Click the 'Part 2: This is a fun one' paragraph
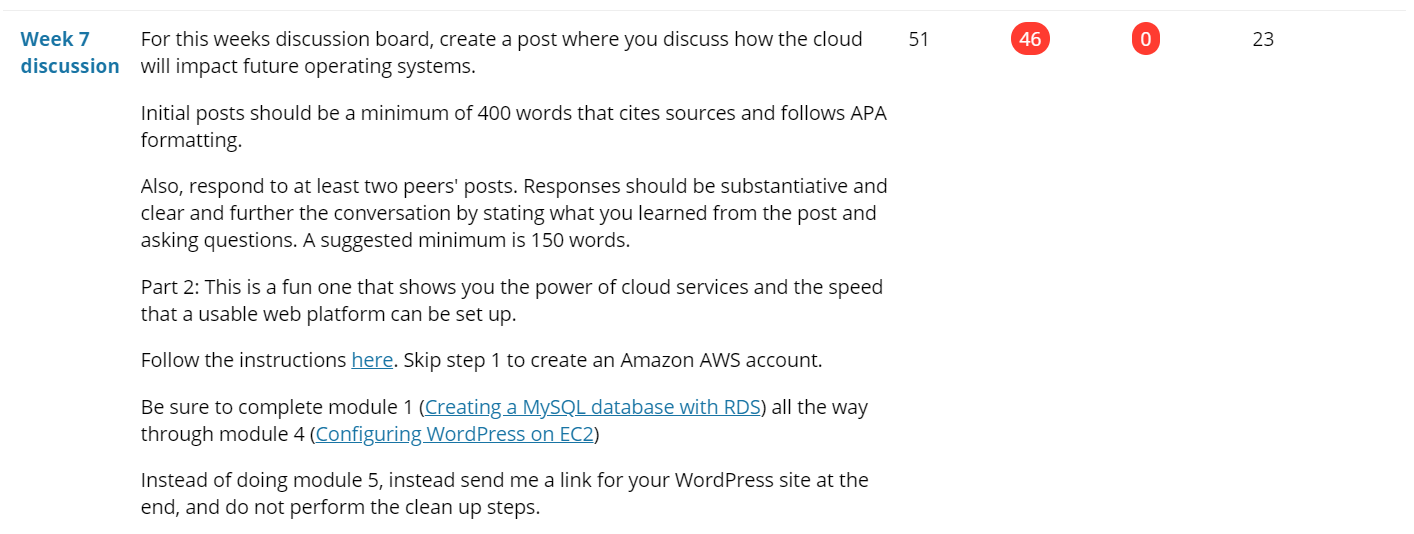 point(512,300)
